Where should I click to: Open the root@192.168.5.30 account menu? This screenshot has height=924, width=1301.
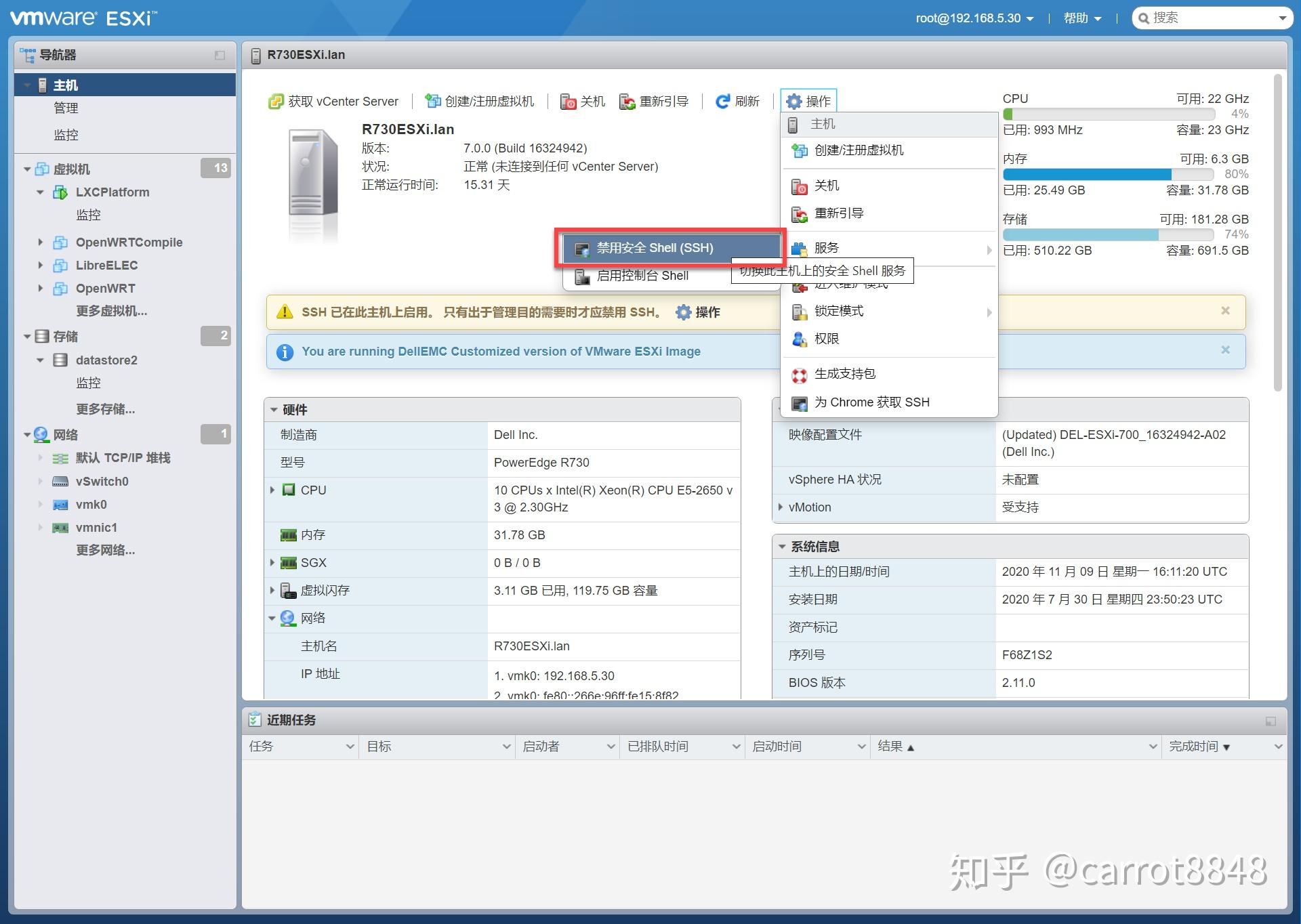pyautogui.click(x=968, y=18)
